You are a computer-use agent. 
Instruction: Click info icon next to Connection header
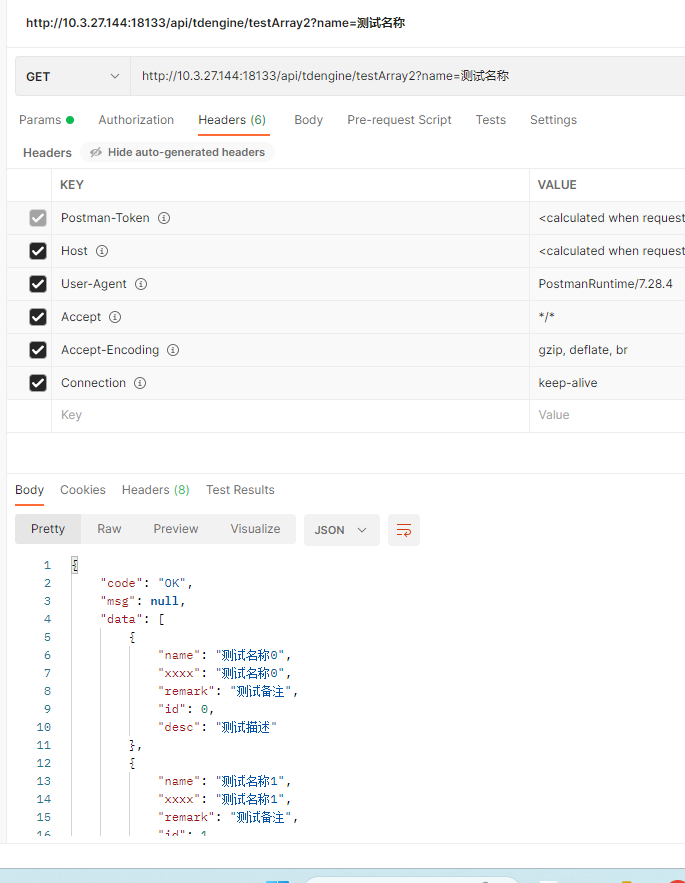pos(140,383)
